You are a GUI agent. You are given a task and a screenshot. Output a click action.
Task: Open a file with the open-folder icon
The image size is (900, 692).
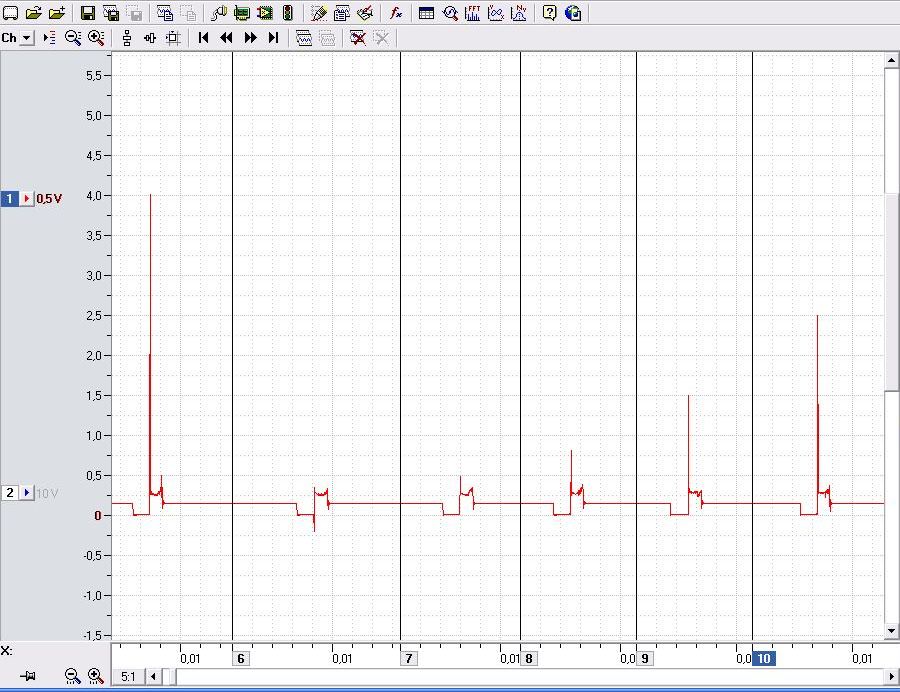[x=34, y=13]
